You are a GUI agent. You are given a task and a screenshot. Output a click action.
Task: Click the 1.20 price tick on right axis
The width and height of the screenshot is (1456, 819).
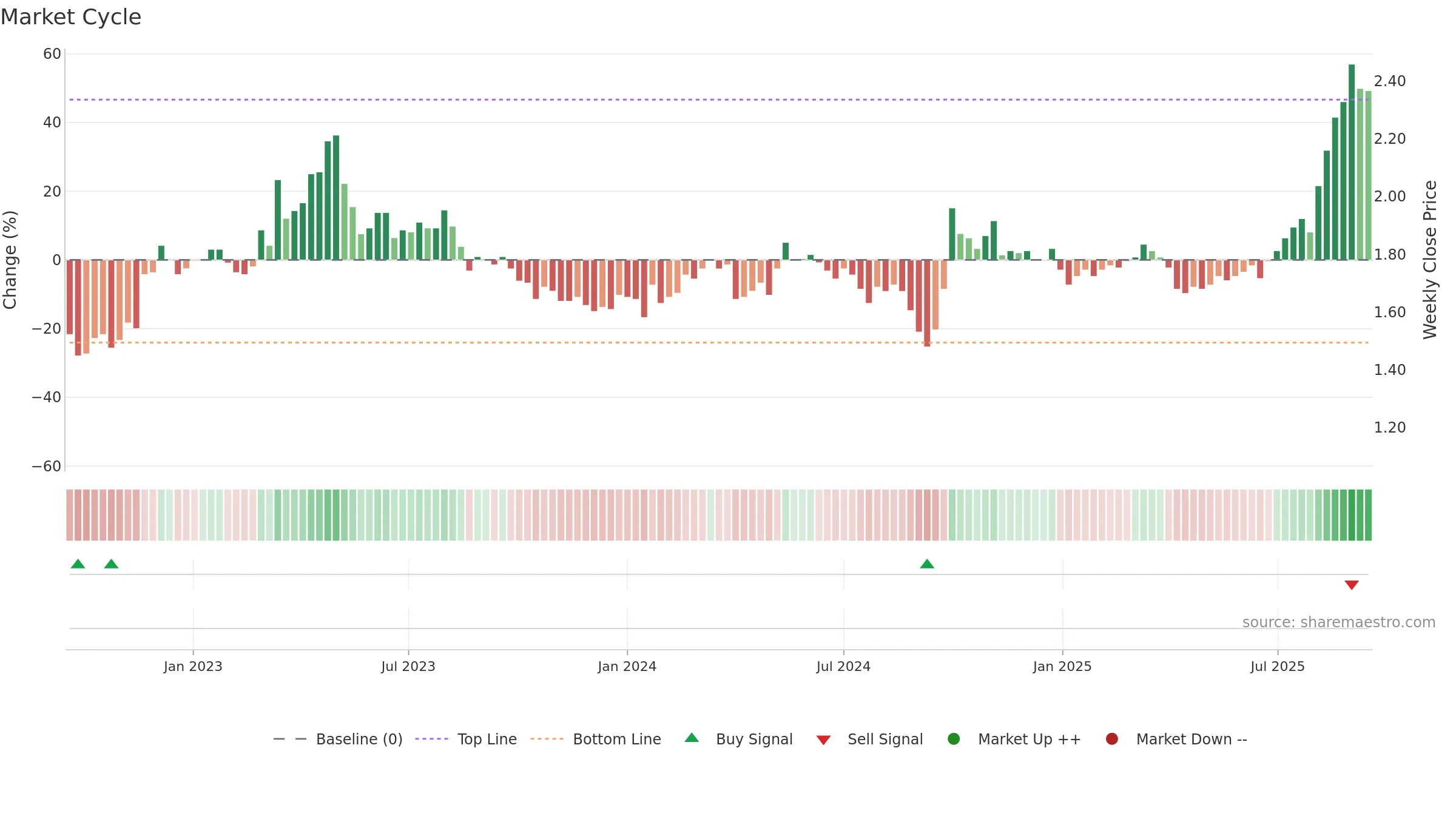pyautogui.click(x=1390, y=427)
